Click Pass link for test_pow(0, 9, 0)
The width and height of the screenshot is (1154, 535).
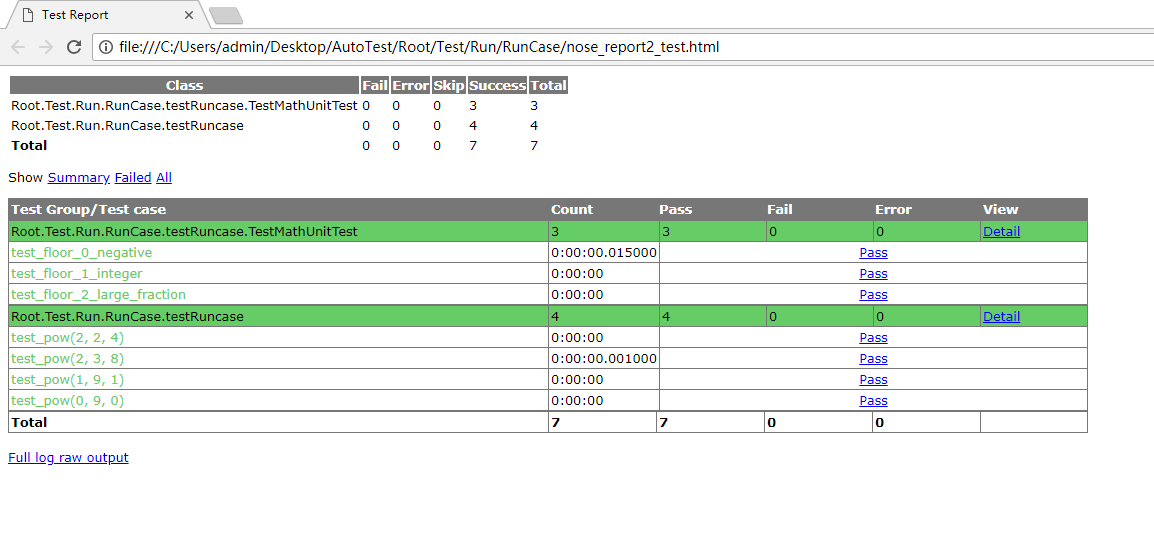pos(873,401)
